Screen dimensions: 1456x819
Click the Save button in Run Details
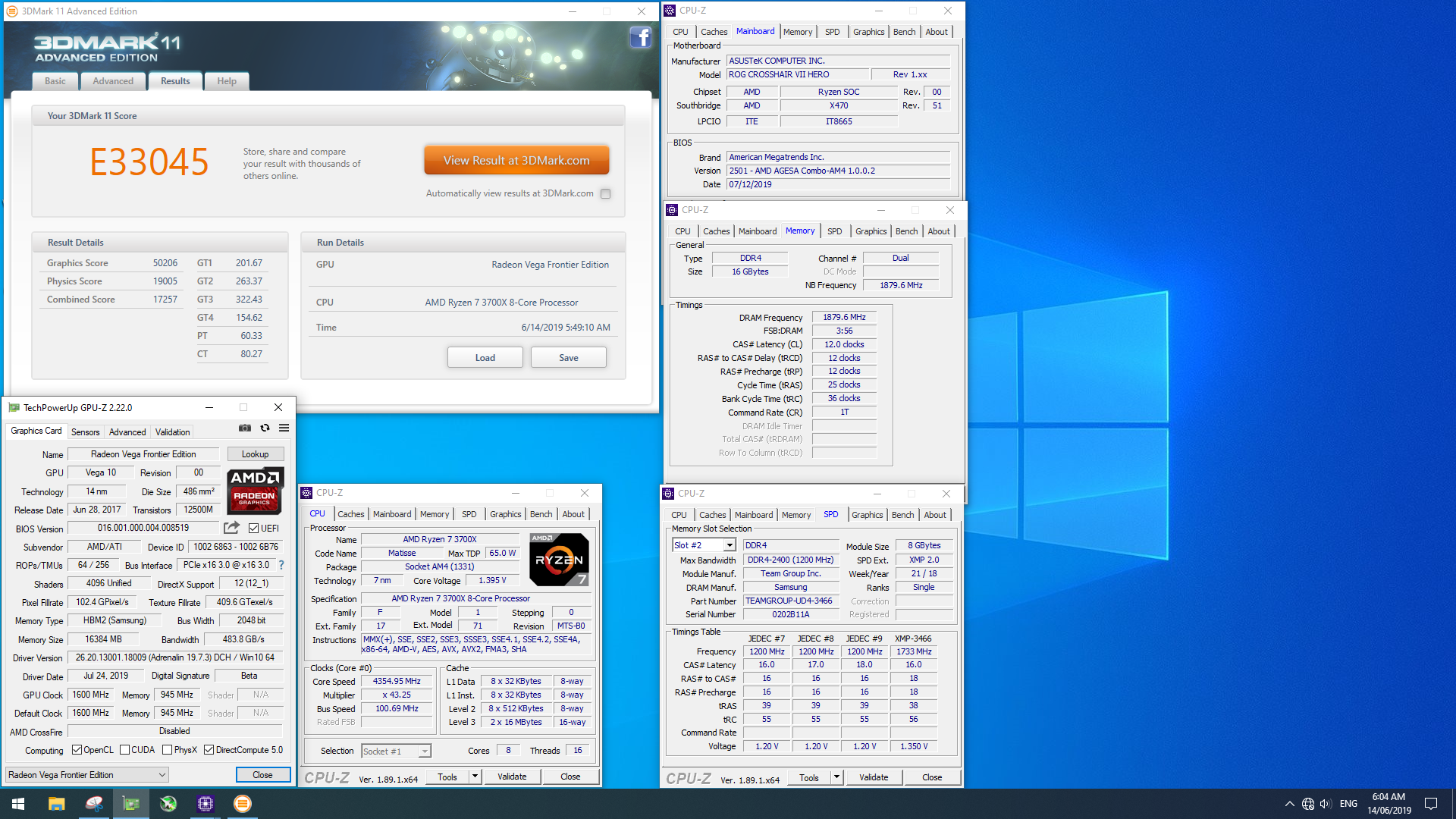point(569,358)
